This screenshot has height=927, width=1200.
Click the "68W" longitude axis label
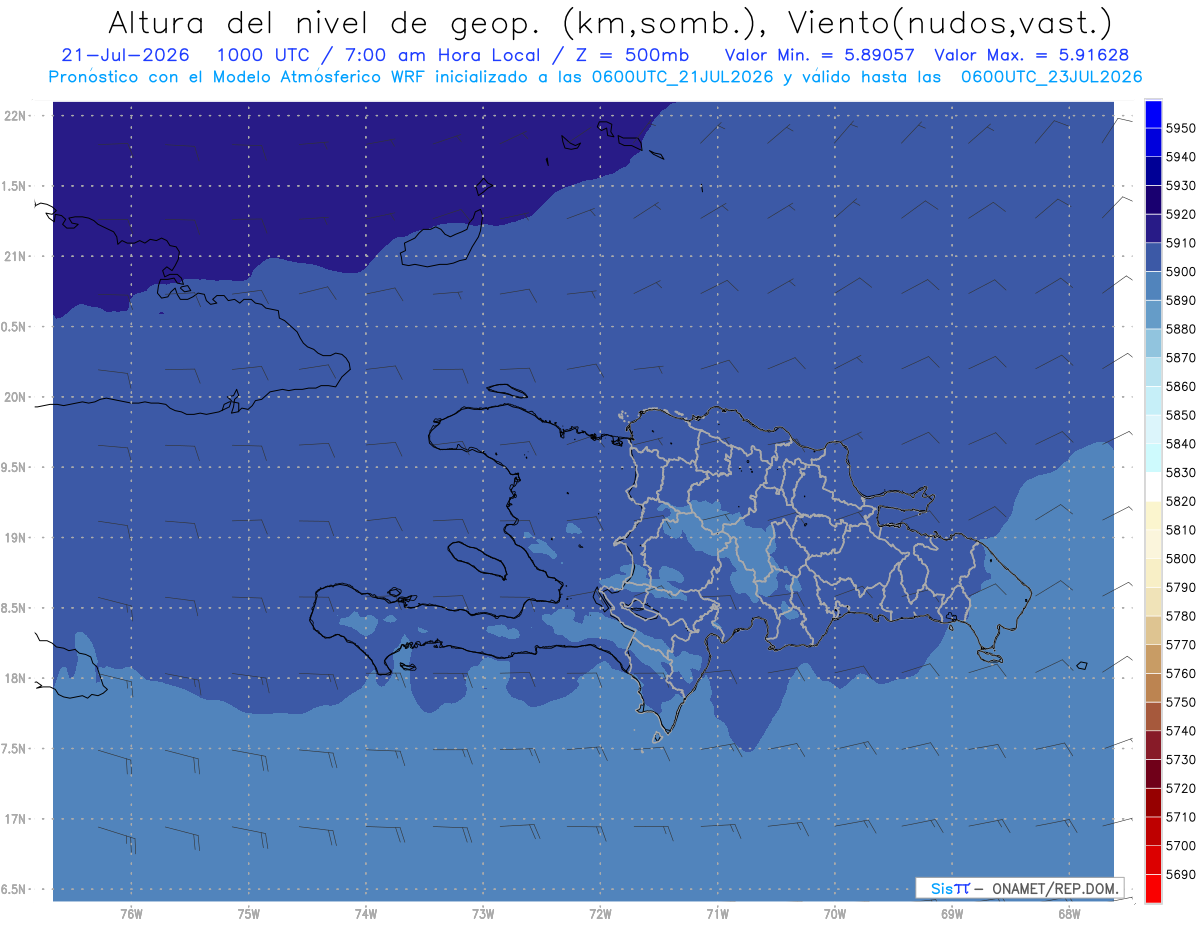pyautogui.click(x=1069, y=914)
